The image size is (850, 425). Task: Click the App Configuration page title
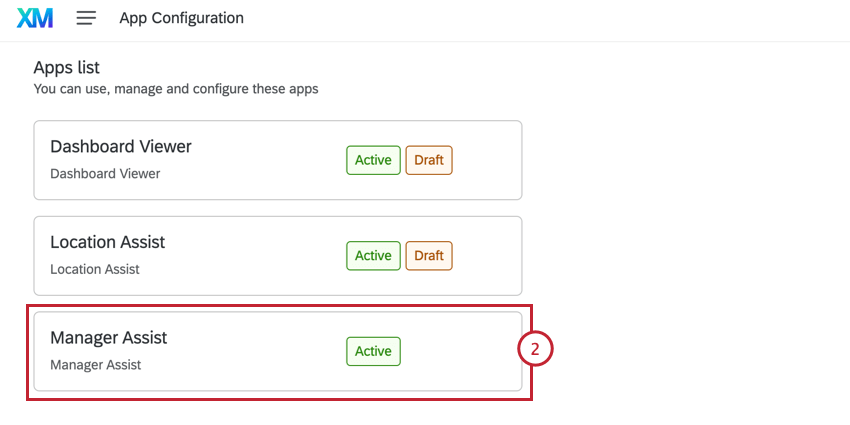click(182, 18)
